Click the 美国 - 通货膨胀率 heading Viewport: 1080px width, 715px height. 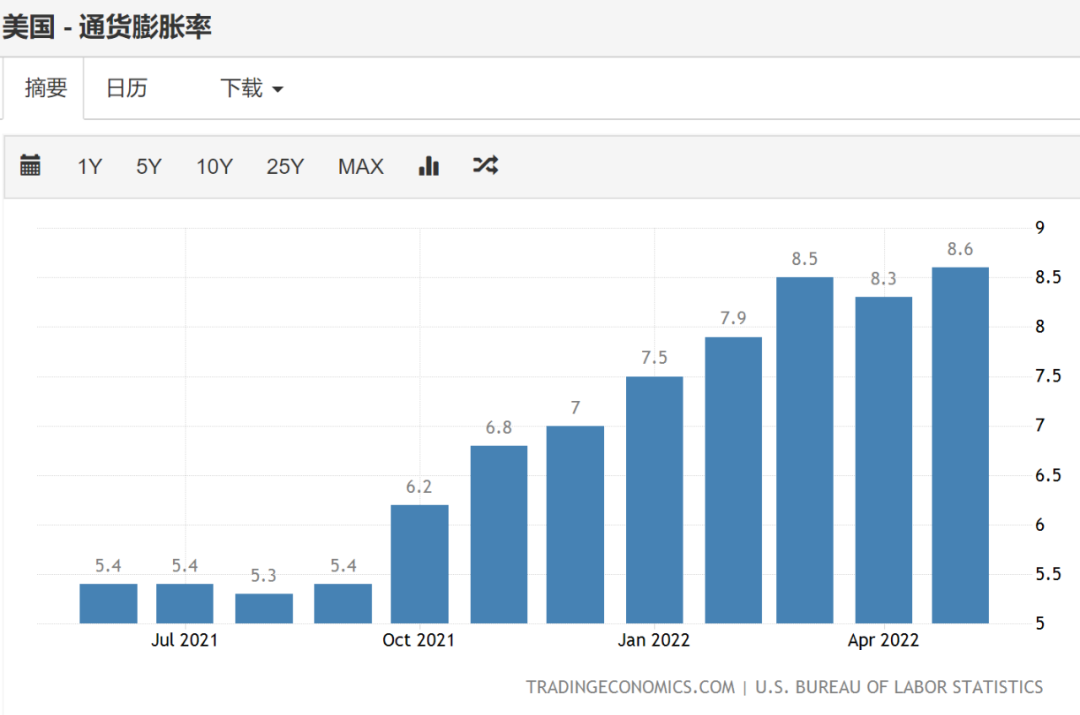(107, 28)
